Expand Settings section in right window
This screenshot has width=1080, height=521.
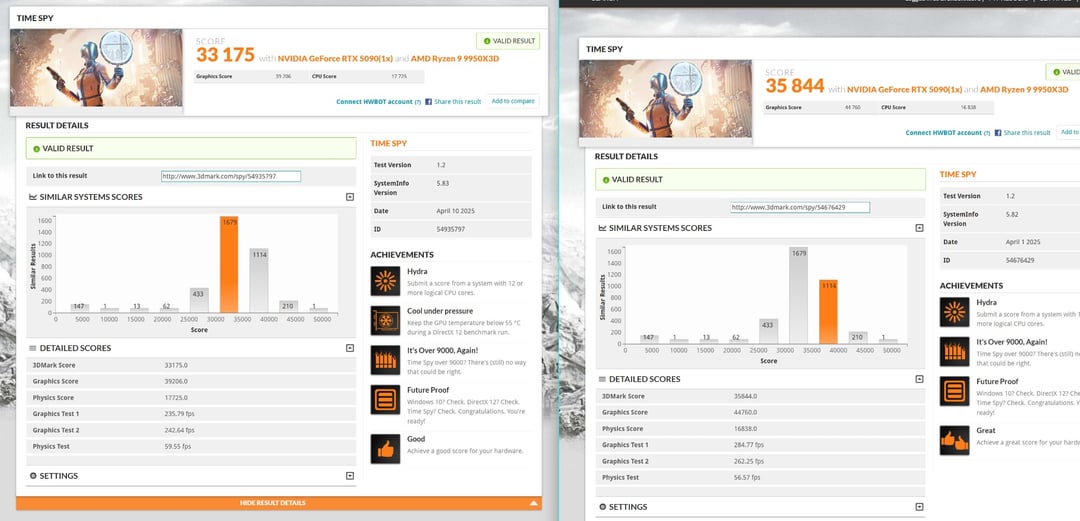click(x=920, y=507)
